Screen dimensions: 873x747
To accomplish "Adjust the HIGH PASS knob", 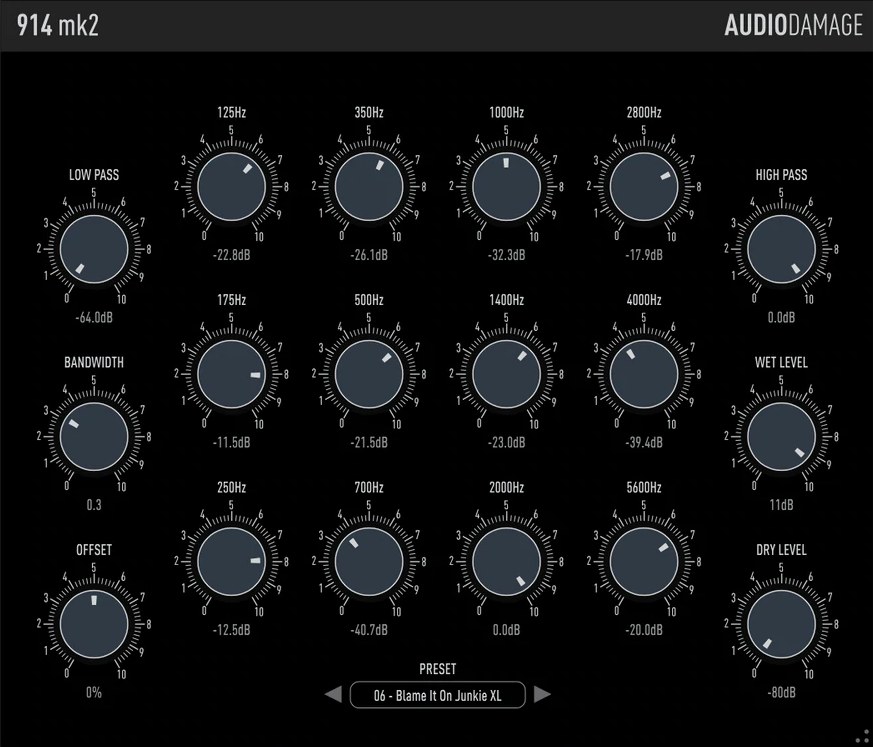I will (x=780, y=248).
